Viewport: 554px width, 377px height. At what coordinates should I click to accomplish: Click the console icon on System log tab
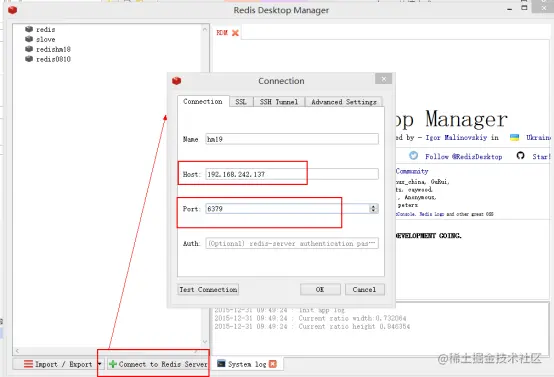coord(221,364)
